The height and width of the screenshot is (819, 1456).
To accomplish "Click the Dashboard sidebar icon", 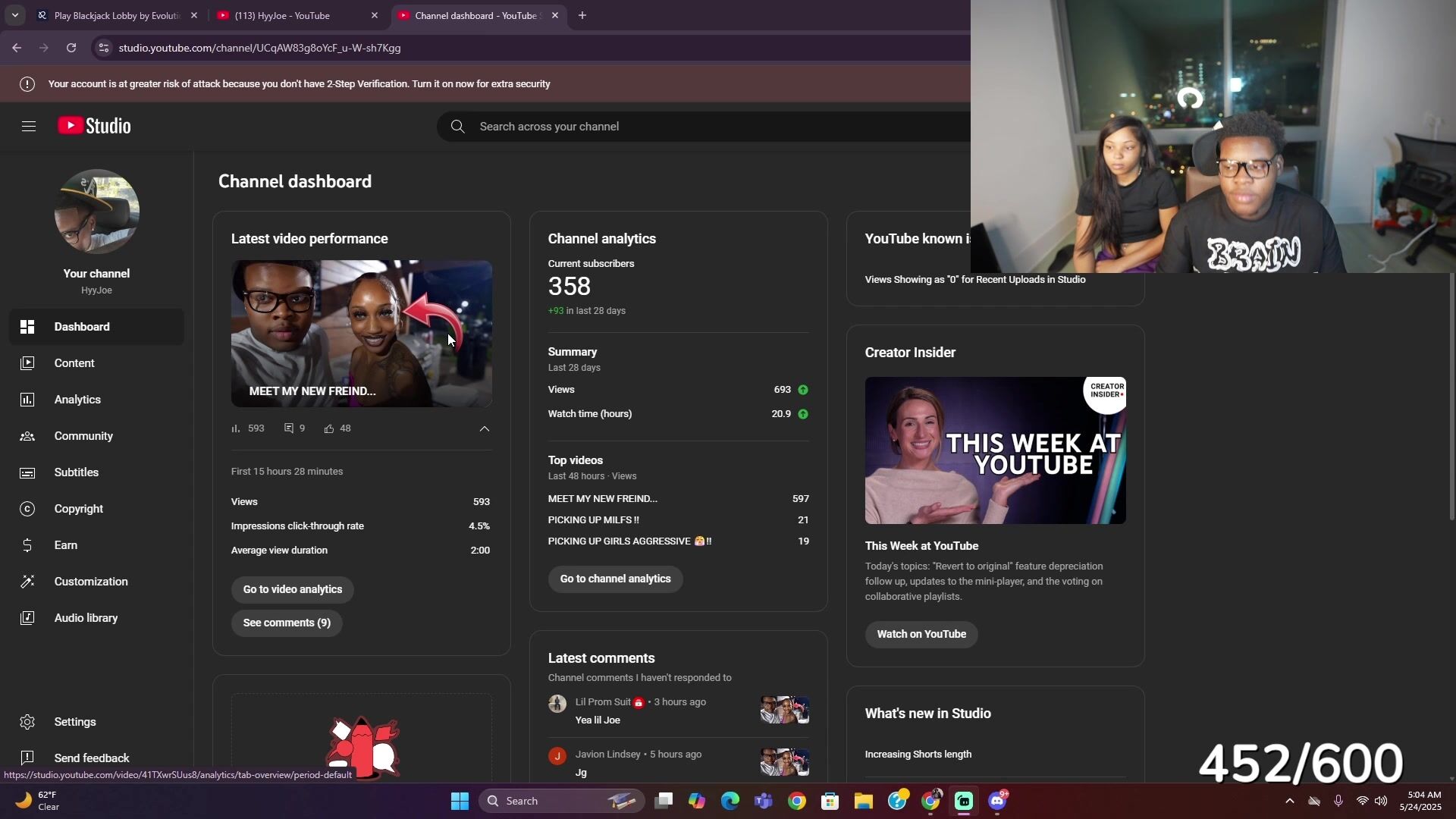I will [27, 327].
